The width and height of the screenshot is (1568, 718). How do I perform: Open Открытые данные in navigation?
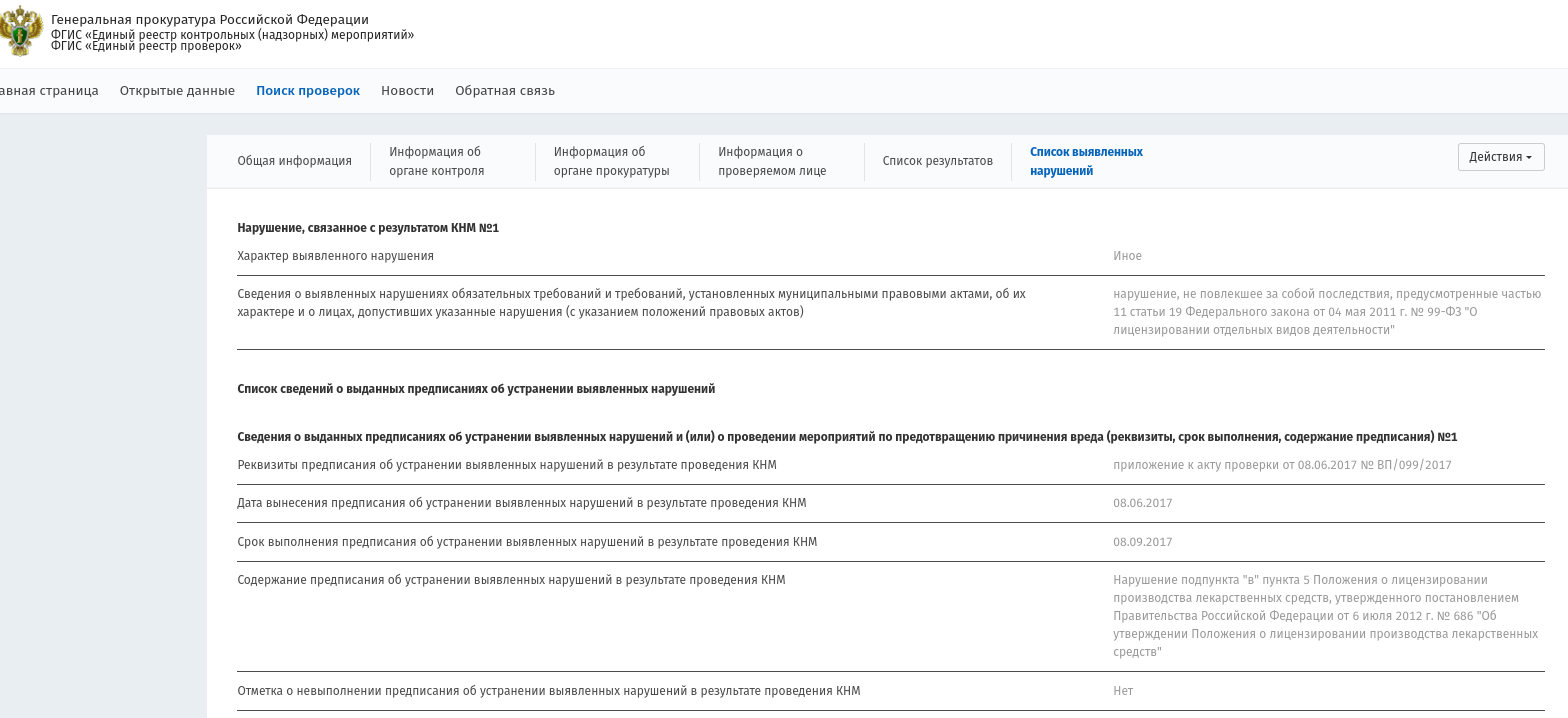(177, 91)
